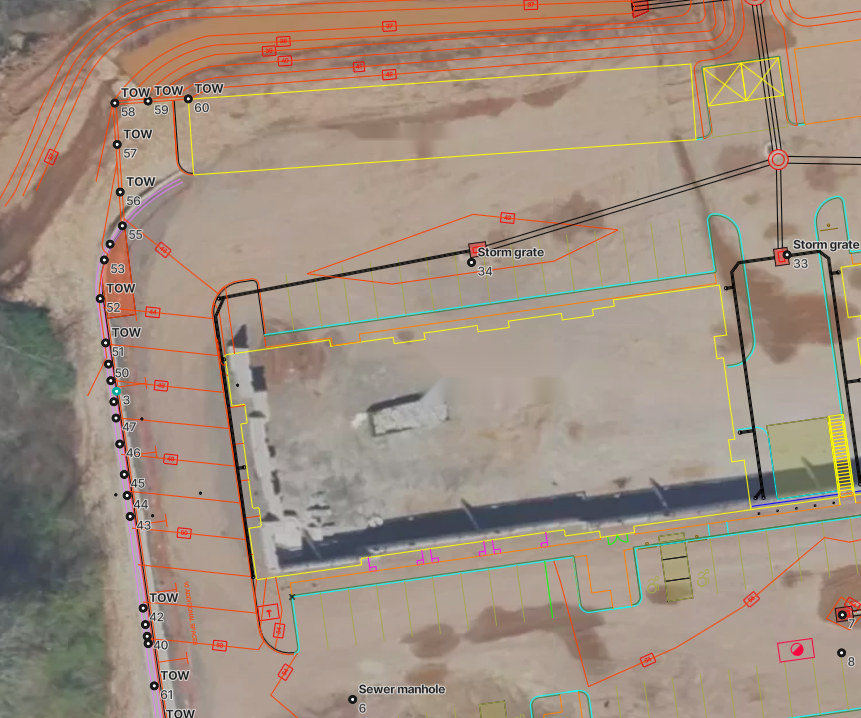Select the Sewer manhole point 6

click(353, 699)
